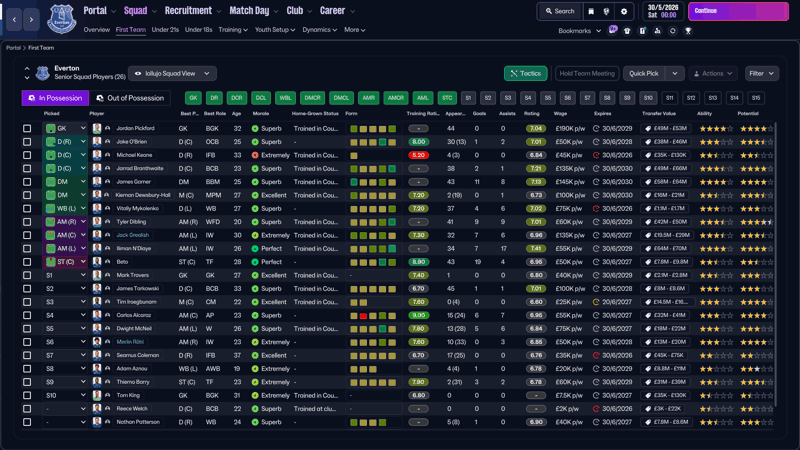Viewport: 800px width, 450px height.
Task: Tick the checkbox for Jordan Pickford
Action: [27, 129]
